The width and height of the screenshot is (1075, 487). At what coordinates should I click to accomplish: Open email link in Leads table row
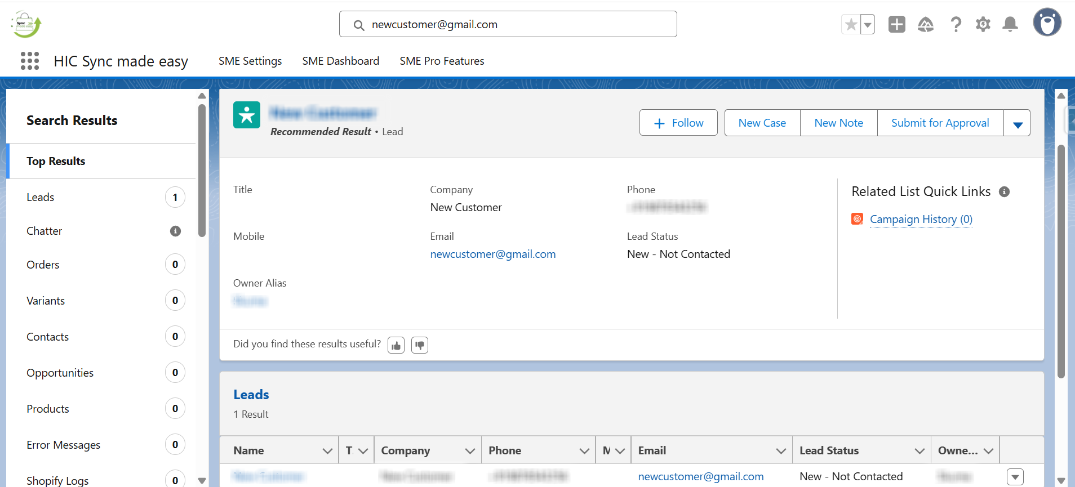[701, 476]
